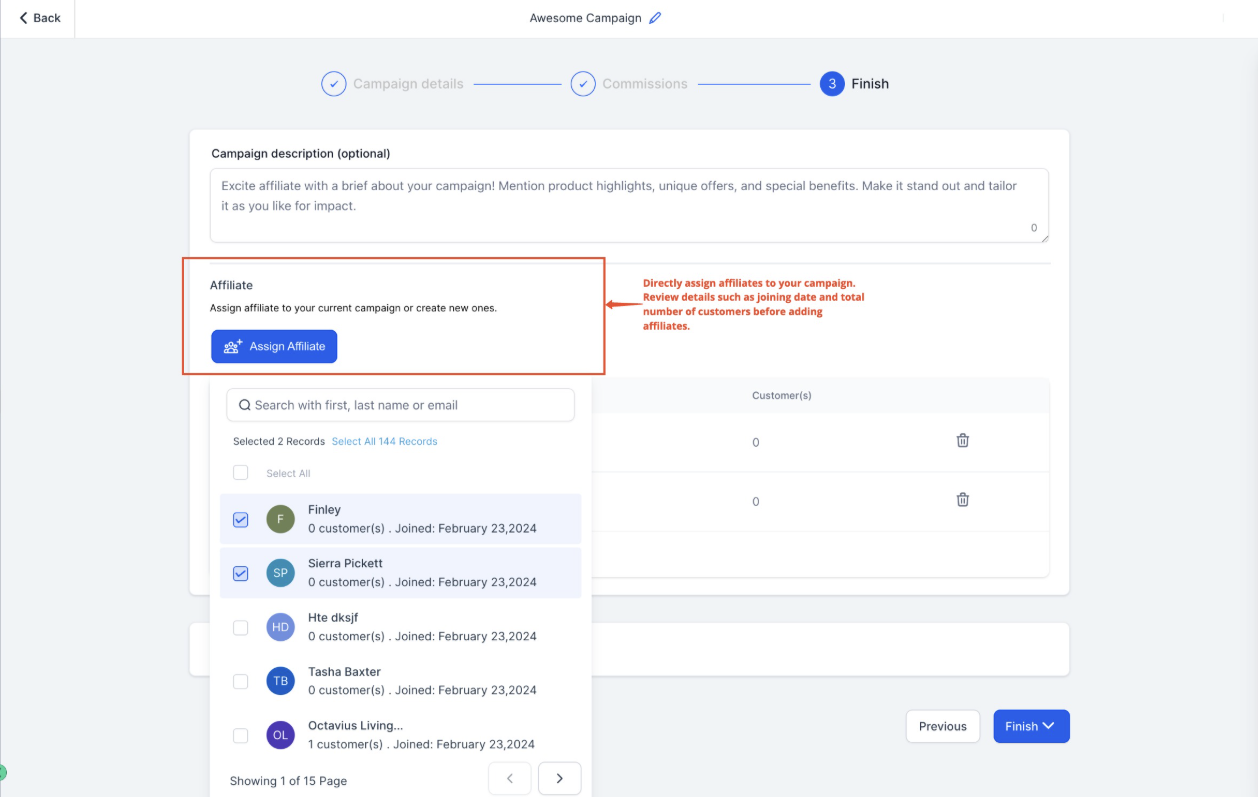Focus the affiliate search field
The width and height of the screenshot is (1258, 800).
[400, 405]
